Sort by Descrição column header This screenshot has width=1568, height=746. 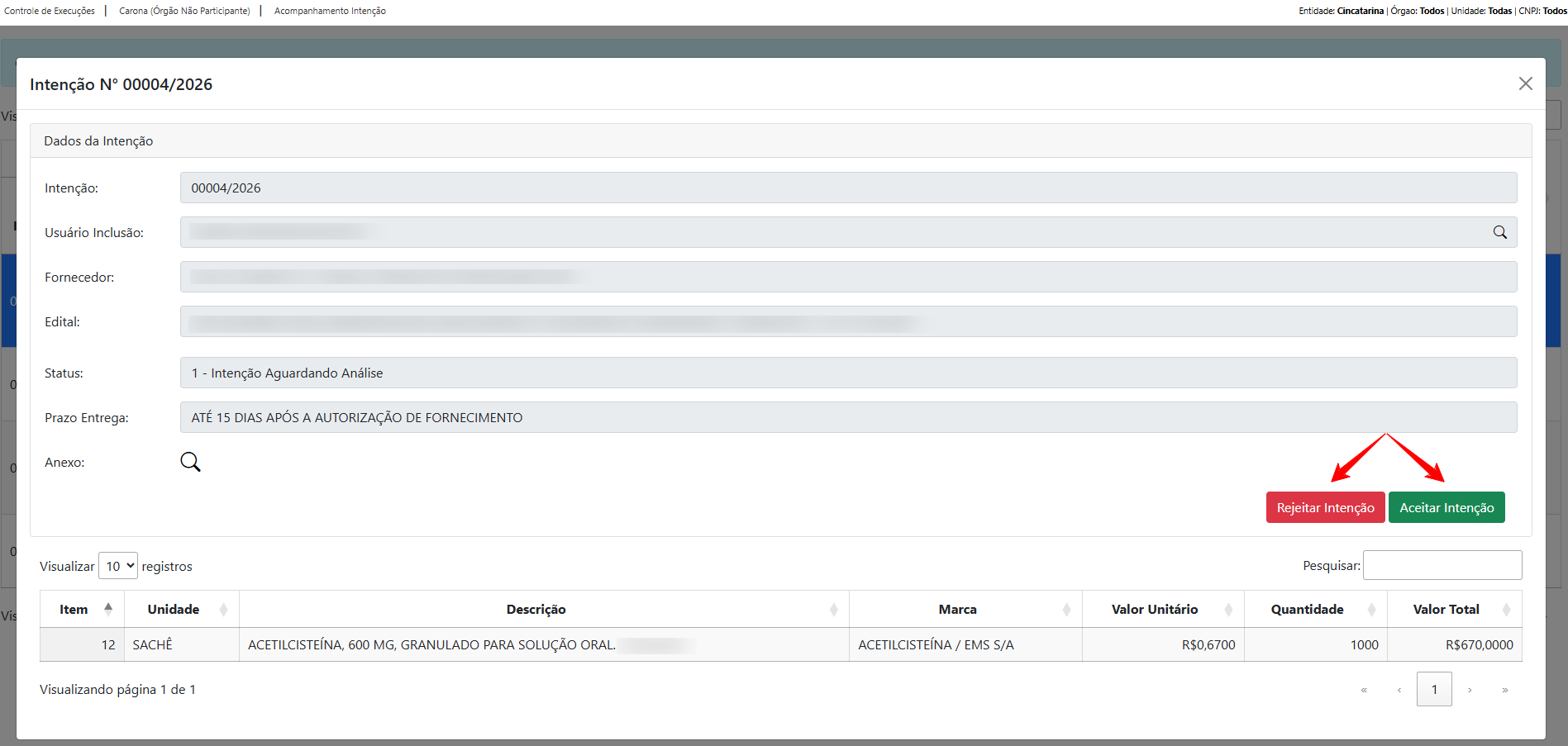point(536,609)
